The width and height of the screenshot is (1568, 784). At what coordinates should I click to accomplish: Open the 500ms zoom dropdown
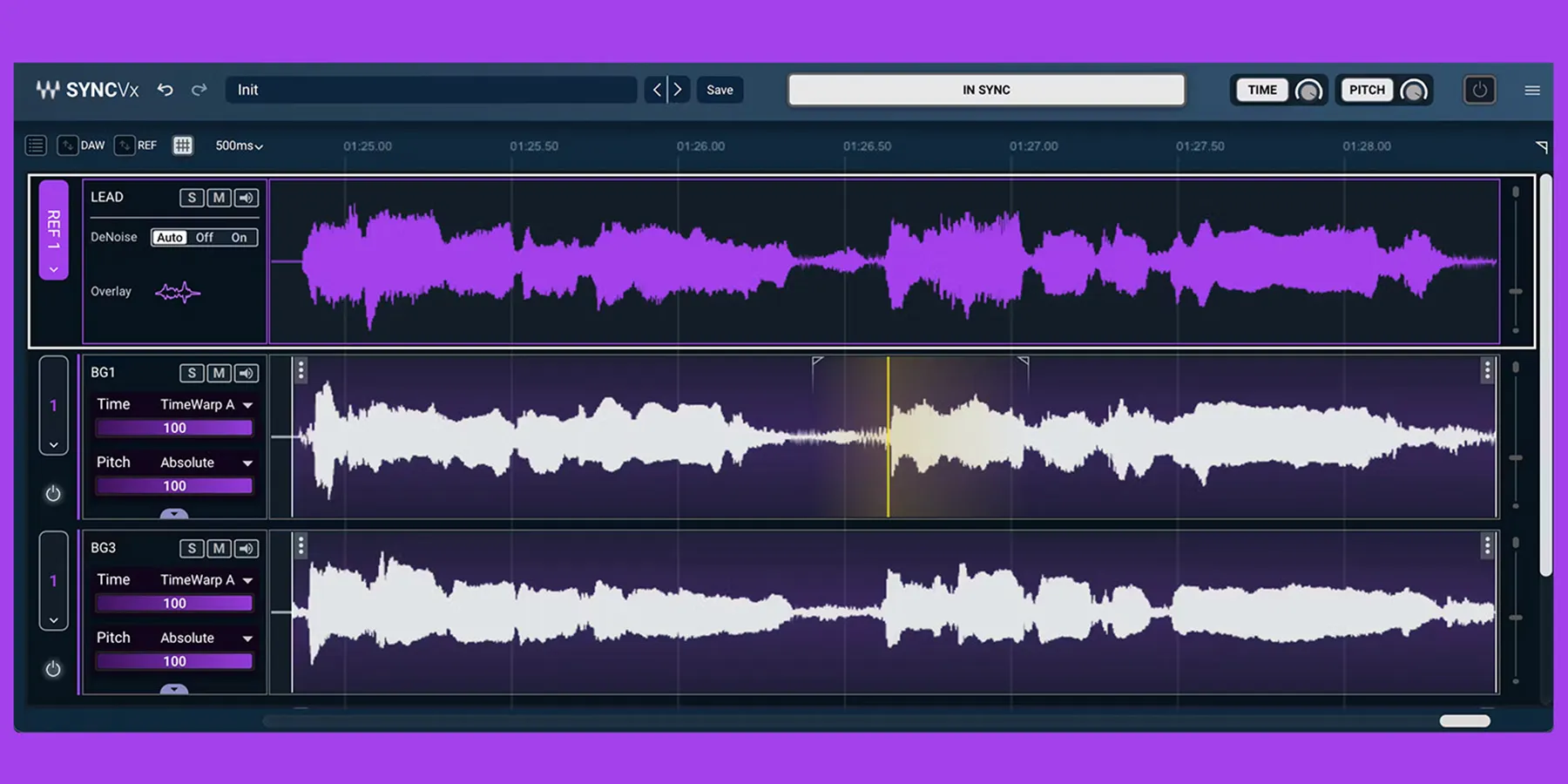(239, 145)
